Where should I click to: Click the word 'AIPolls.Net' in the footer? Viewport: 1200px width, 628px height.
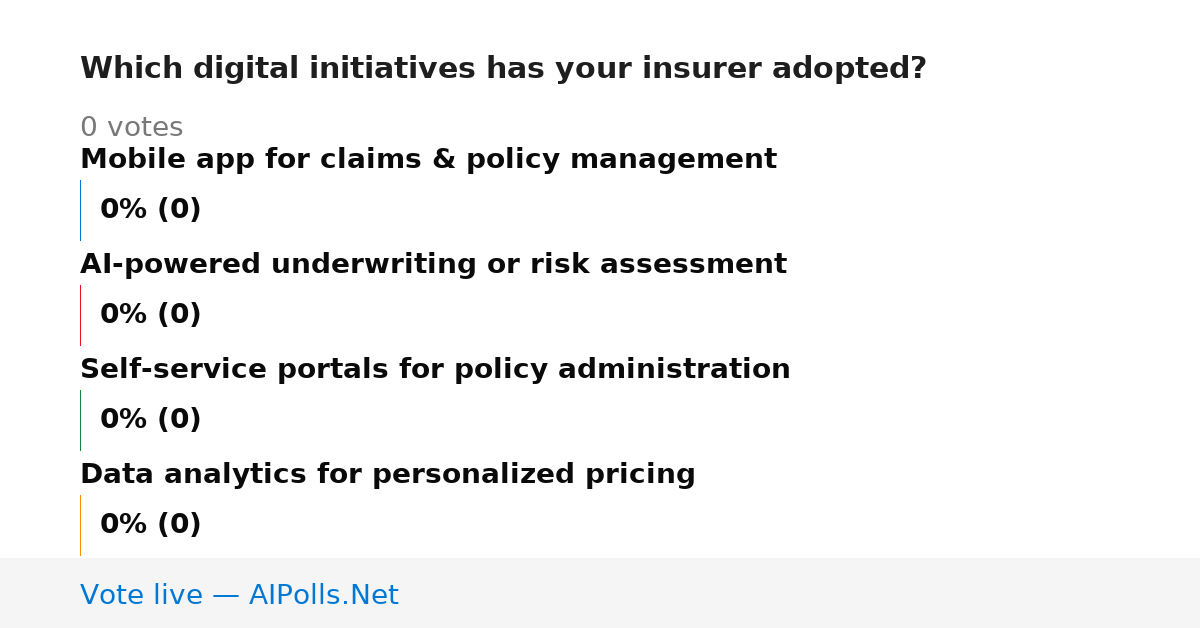[323, 596]
